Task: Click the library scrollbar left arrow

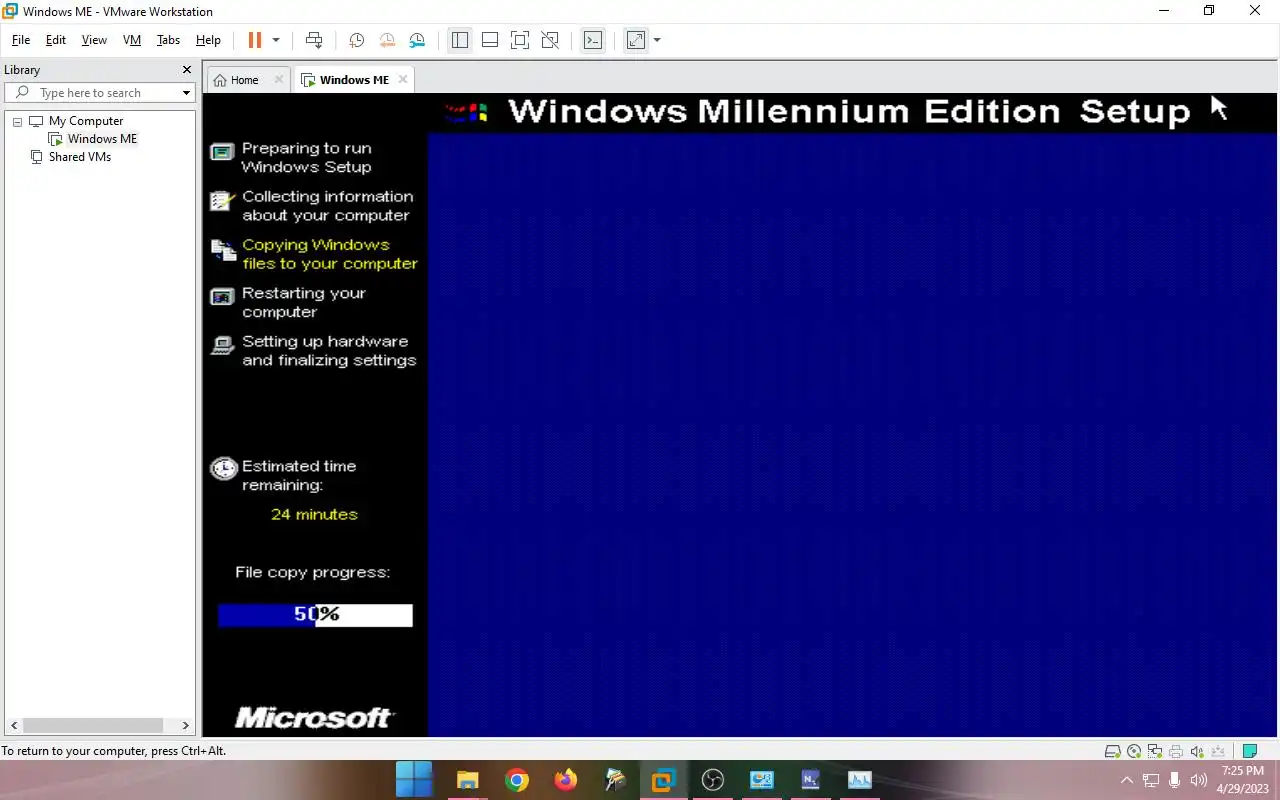Action: [x=13, y=725]
